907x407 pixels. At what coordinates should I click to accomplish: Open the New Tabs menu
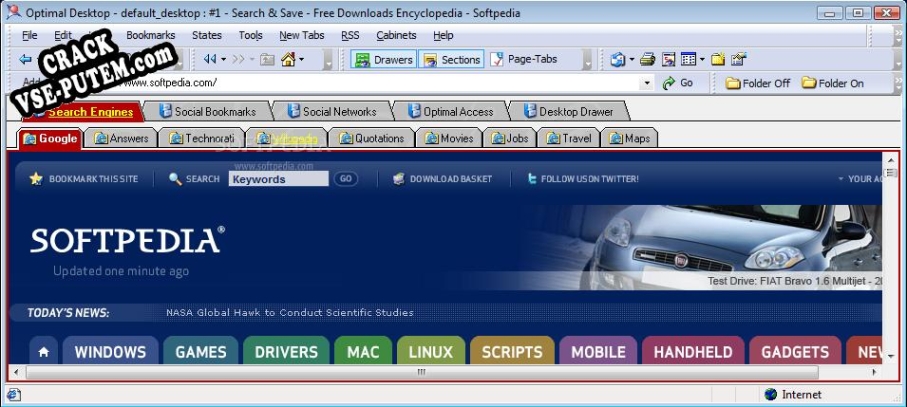302,35
